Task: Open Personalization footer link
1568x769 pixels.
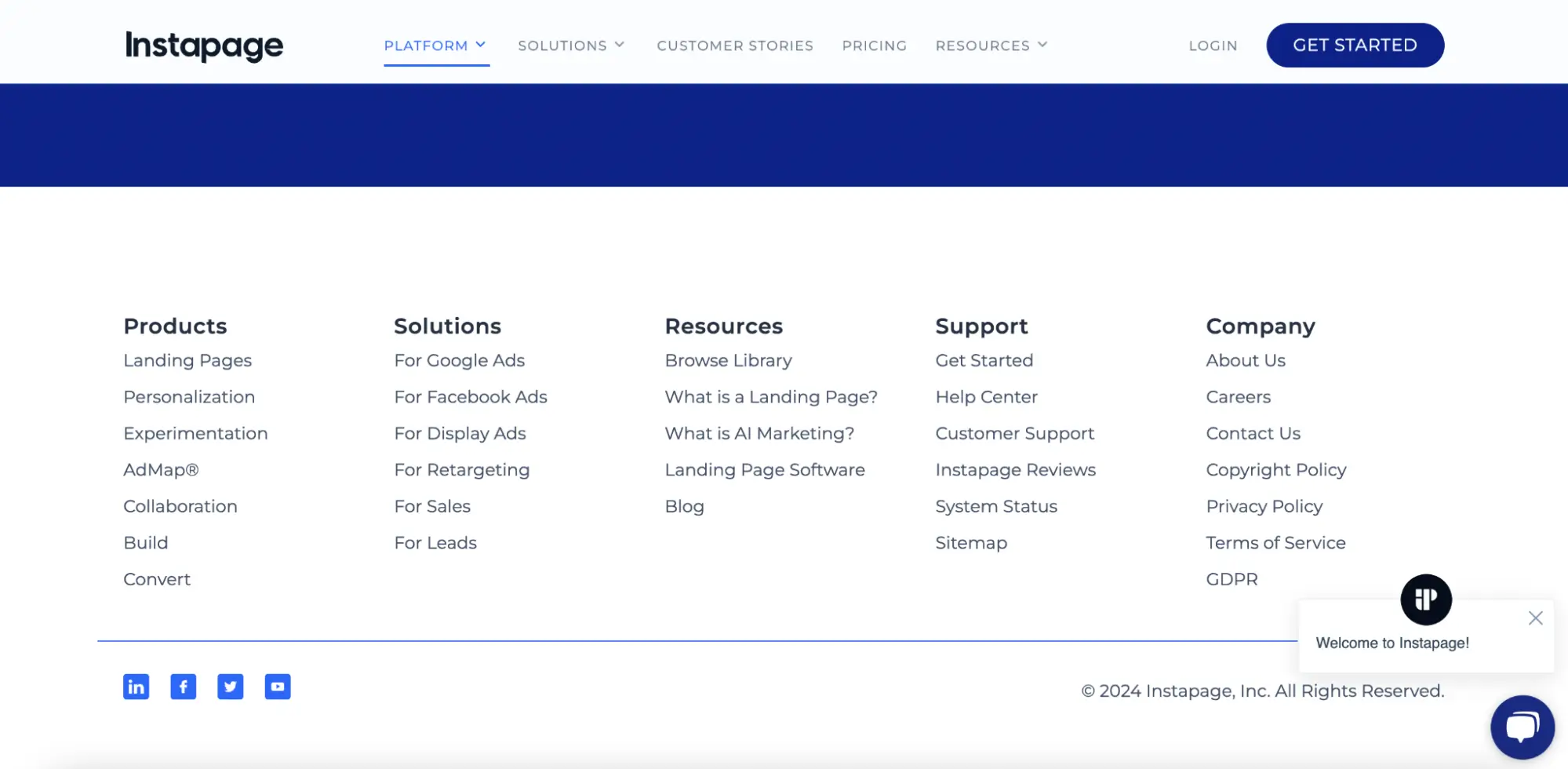Action: tap(189, 397)
